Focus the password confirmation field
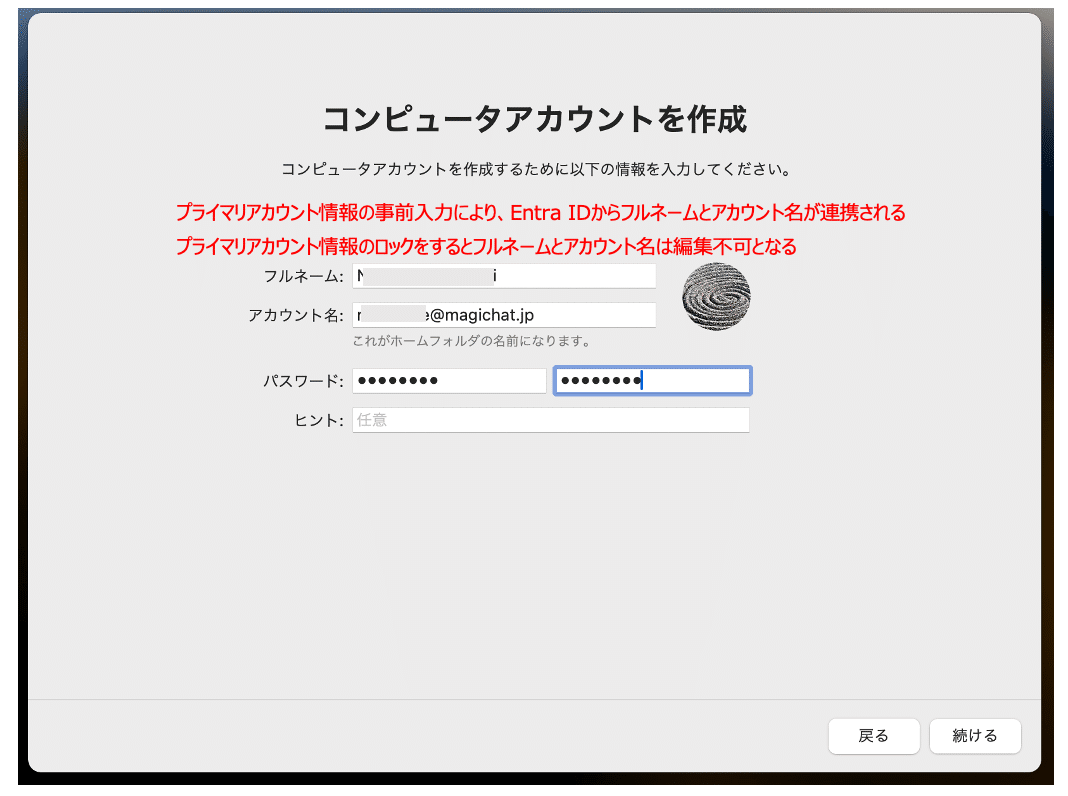The image size is (1068, 796). coord(652,380)
